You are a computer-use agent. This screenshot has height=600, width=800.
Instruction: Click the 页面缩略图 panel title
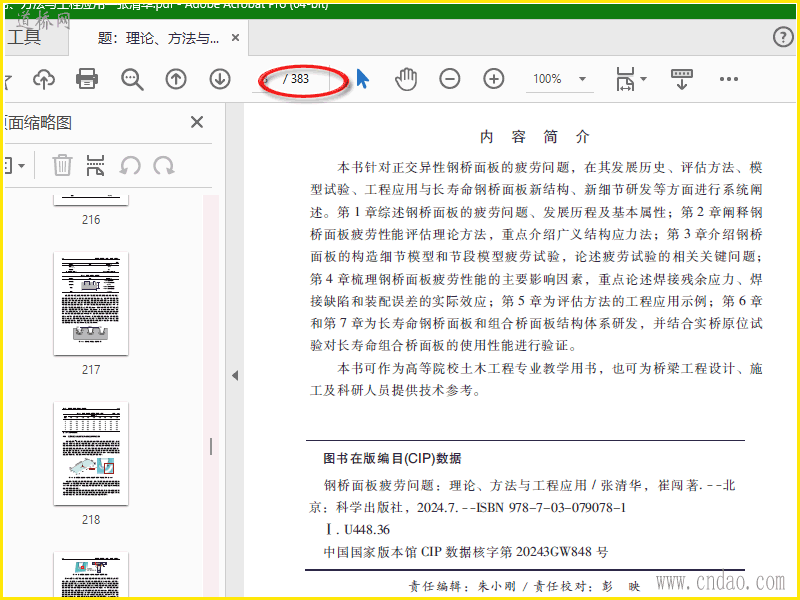(38, 122)
